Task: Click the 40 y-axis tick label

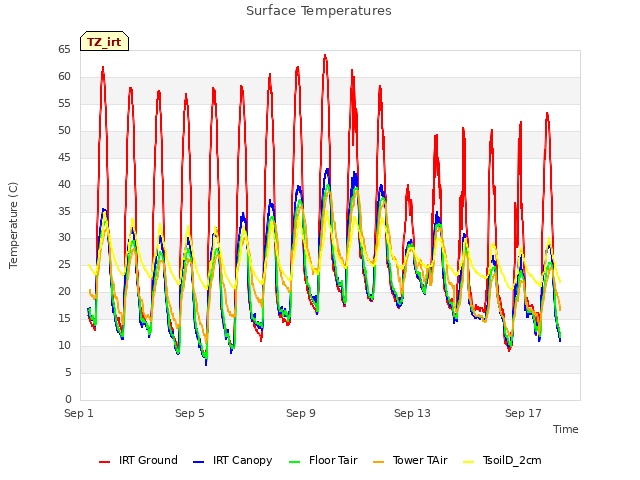Action: (x=64, y=184)
